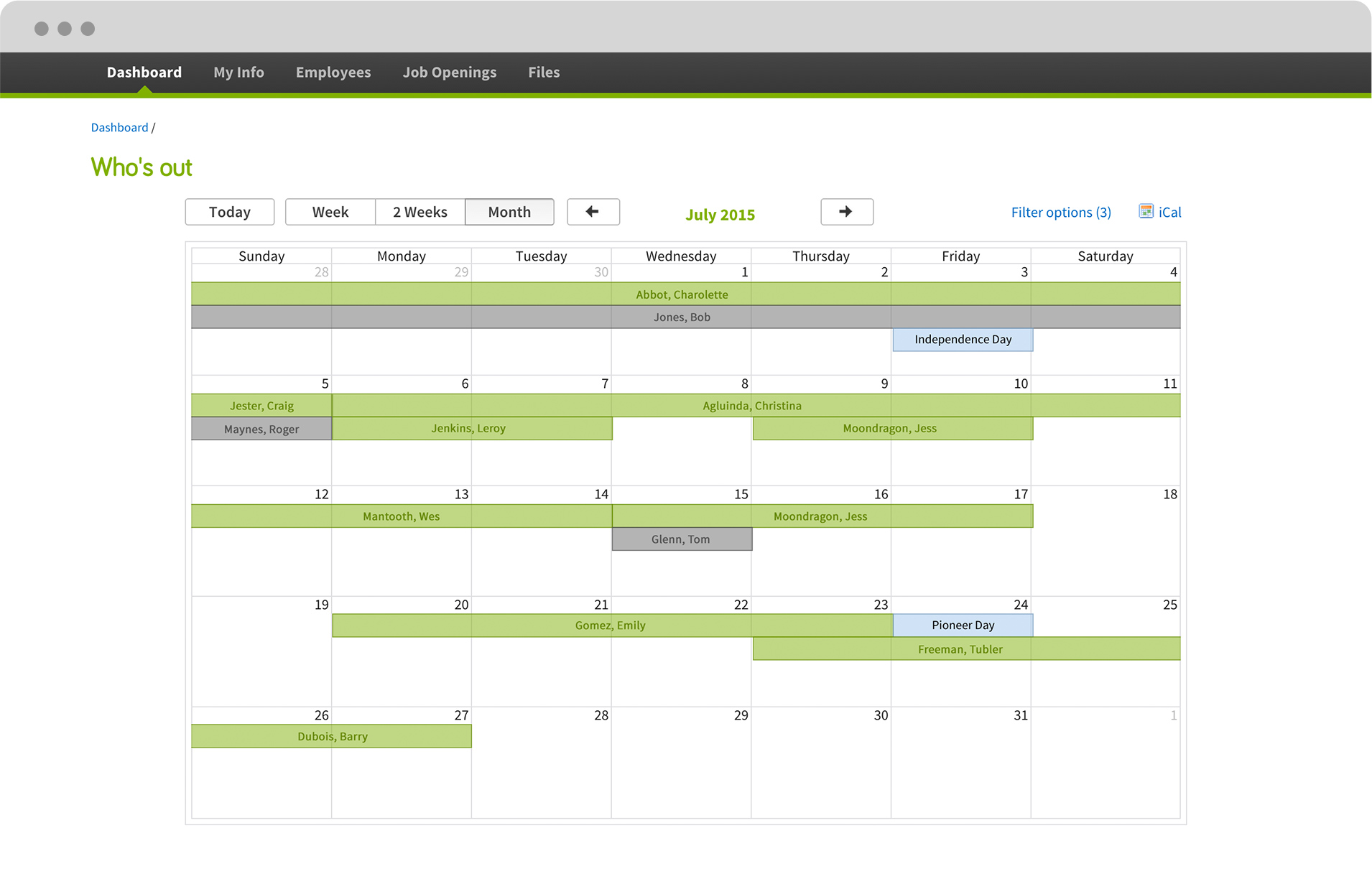This screenshot has width=1372, height=879.
Task: Open the Filter options (3) link
Action: coord(1060,213)
